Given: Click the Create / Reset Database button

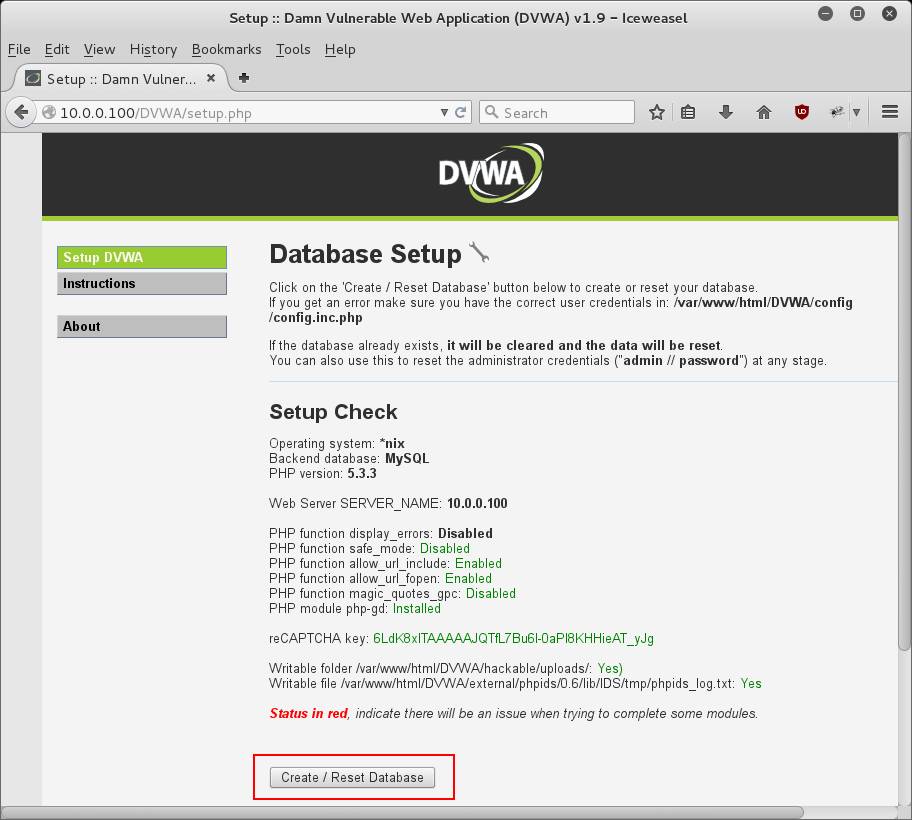Looking at the screenshot, I should pyautogui.click(x=352, y=777).
